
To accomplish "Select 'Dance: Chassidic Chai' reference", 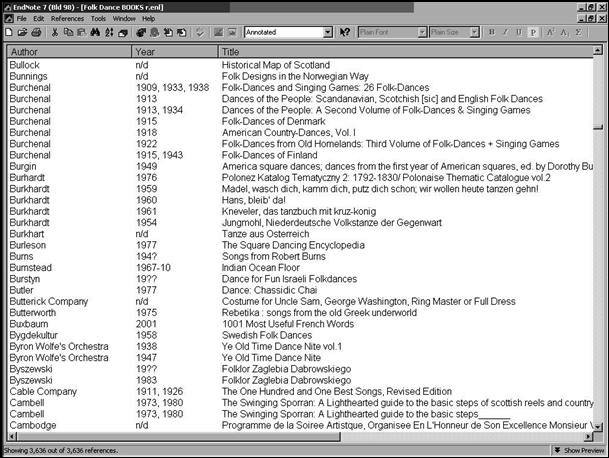I will [269, 290].
